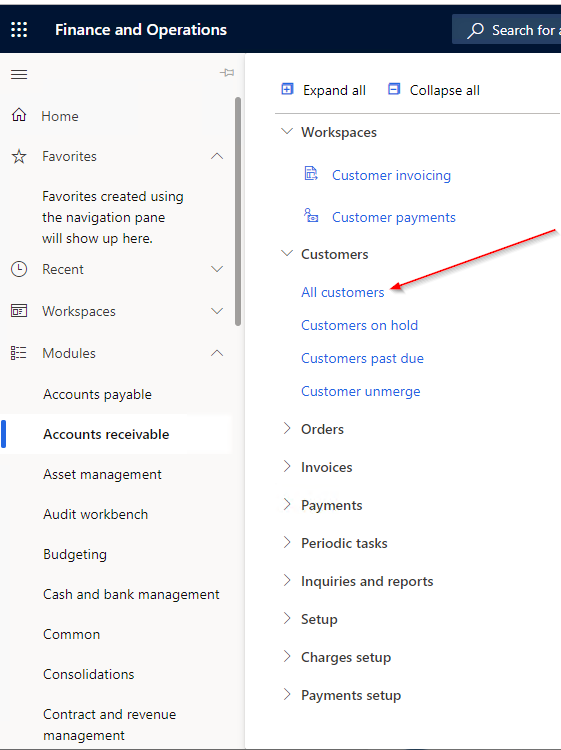The image size is (561, 750).
Task: Open Customers past due page
Action: [363, 359]
